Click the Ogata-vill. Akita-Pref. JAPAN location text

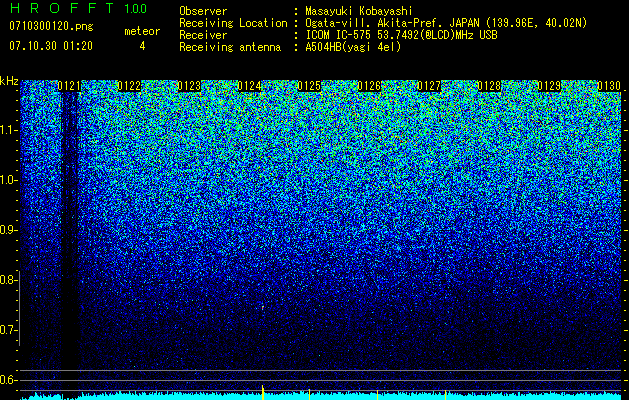pyautogui.click(x=446, y=23)
